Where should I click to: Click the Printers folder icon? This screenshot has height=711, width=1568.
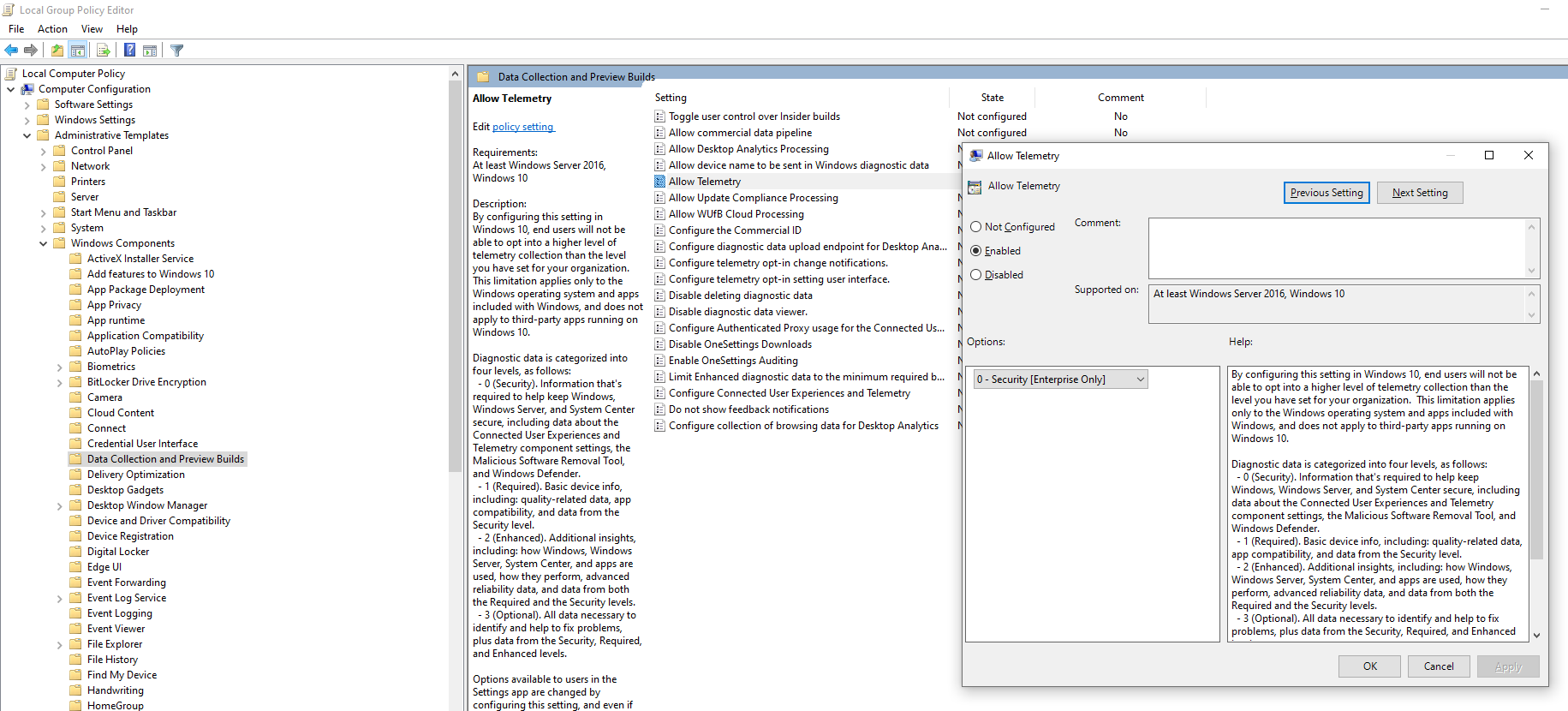pos(60,182)
